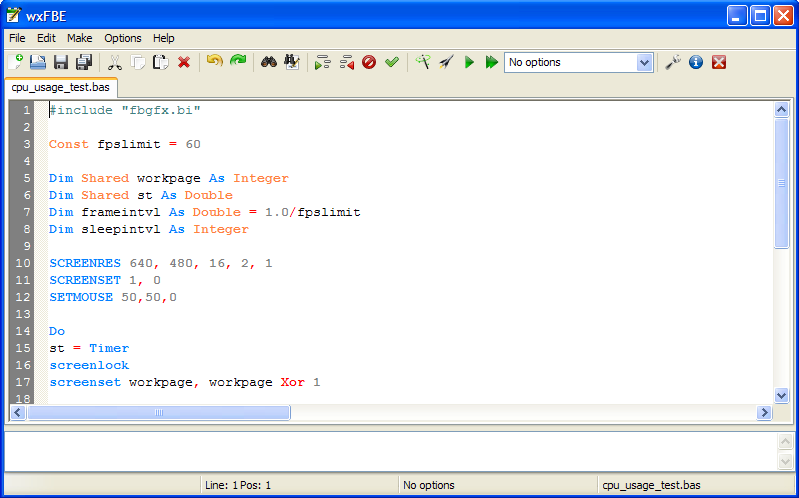Click the green Run play icon

[x=469, y=62]
